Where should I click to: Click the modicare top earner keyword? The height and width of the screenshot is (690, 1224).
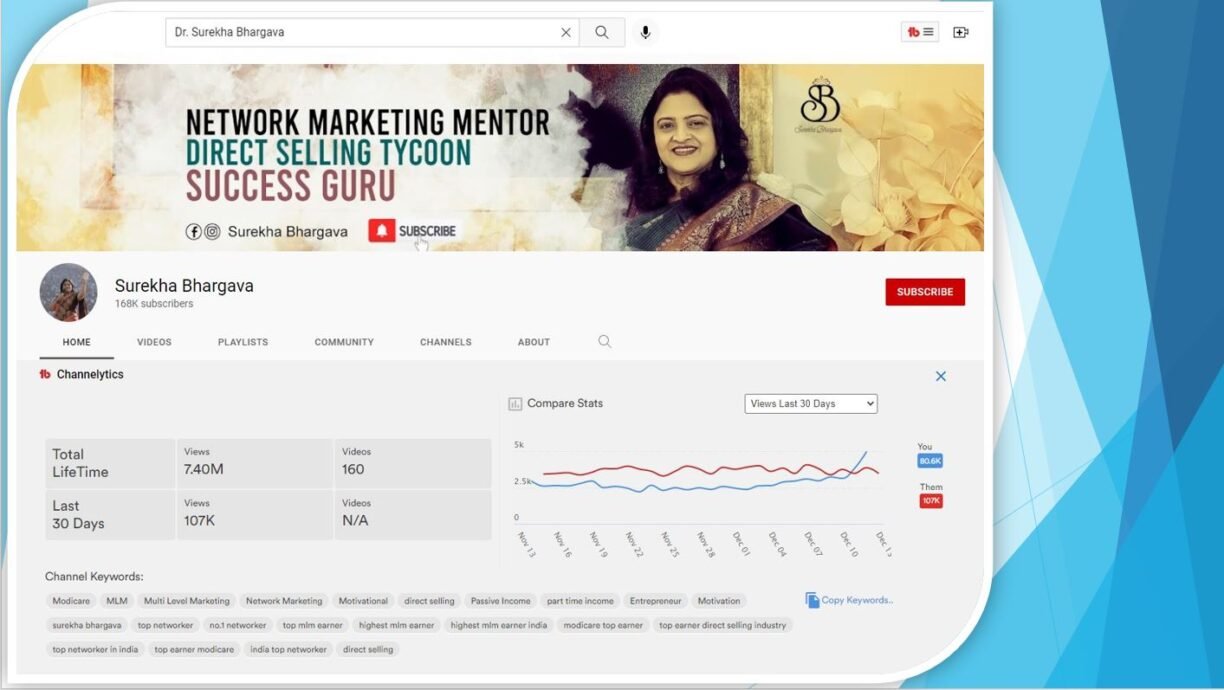[603, 625]
